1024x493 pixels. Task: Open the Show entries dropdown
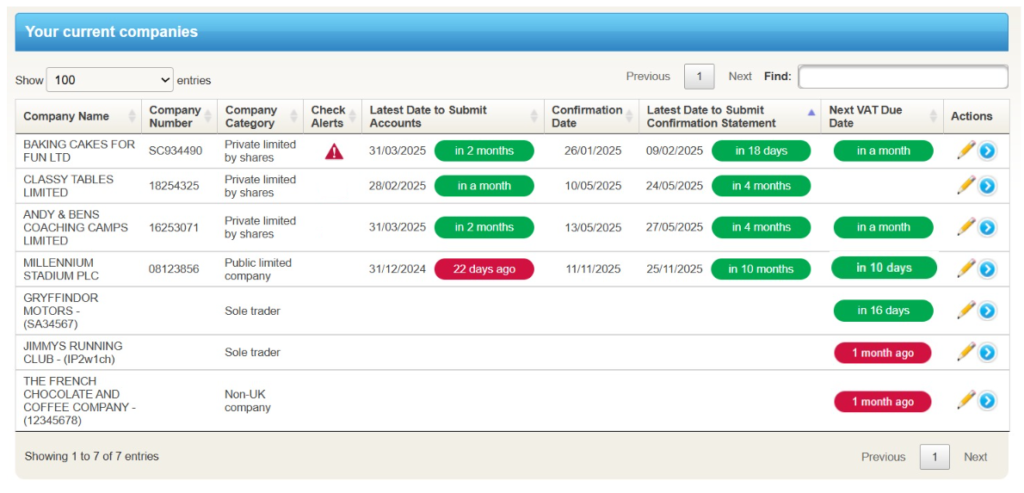tap(110, 80)
